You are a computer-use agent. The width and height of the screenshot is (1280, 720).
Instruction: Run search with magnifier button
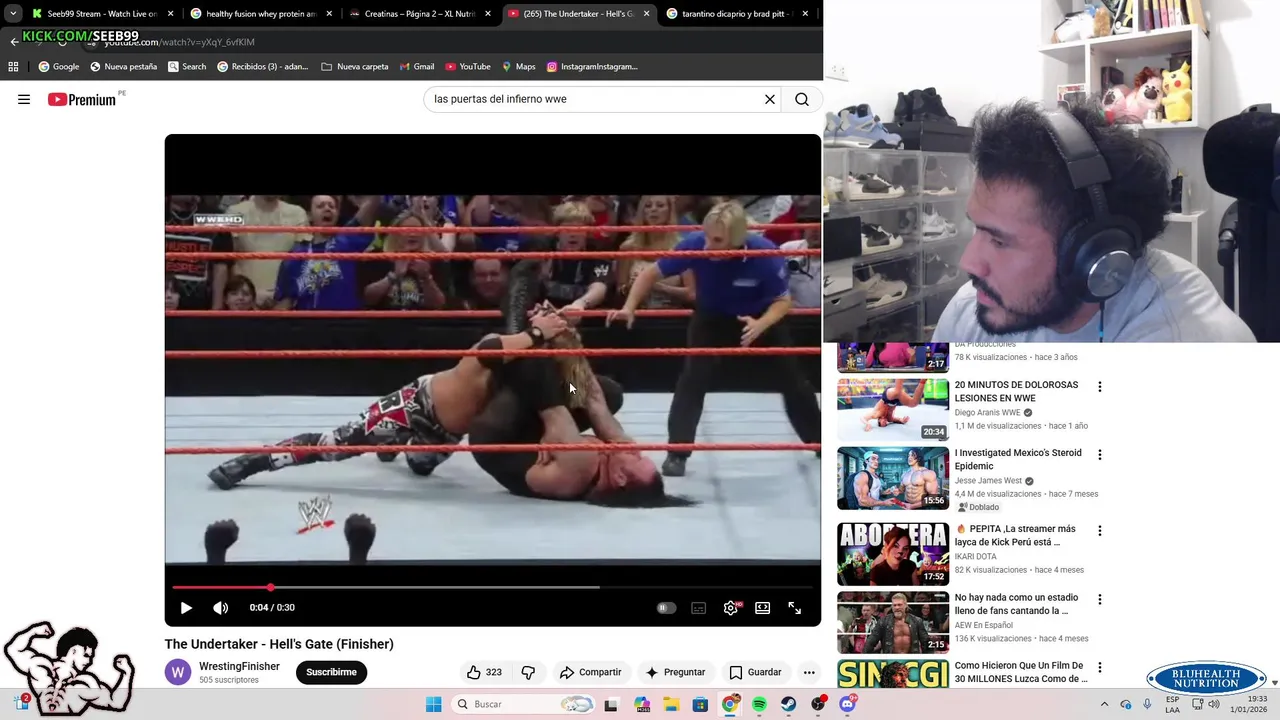(802, 99)
